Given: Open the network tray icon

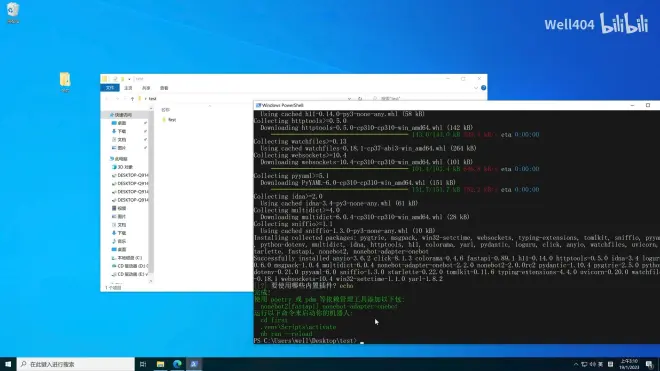Looking at the screenshot, I should click(584, 364).
